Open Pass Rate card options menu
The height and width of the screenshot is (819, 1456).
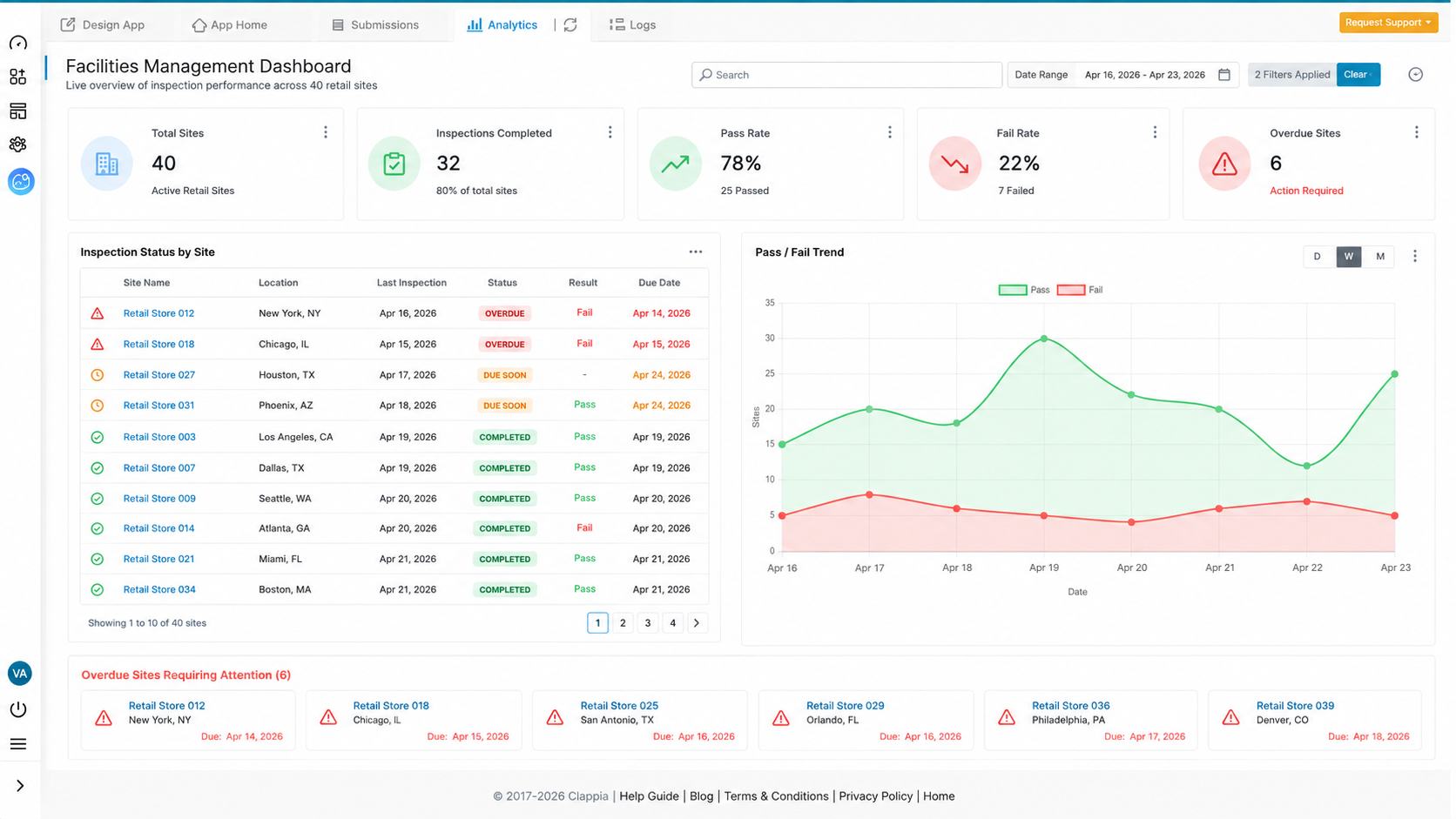pyautogui.click(x=889, y=132)
